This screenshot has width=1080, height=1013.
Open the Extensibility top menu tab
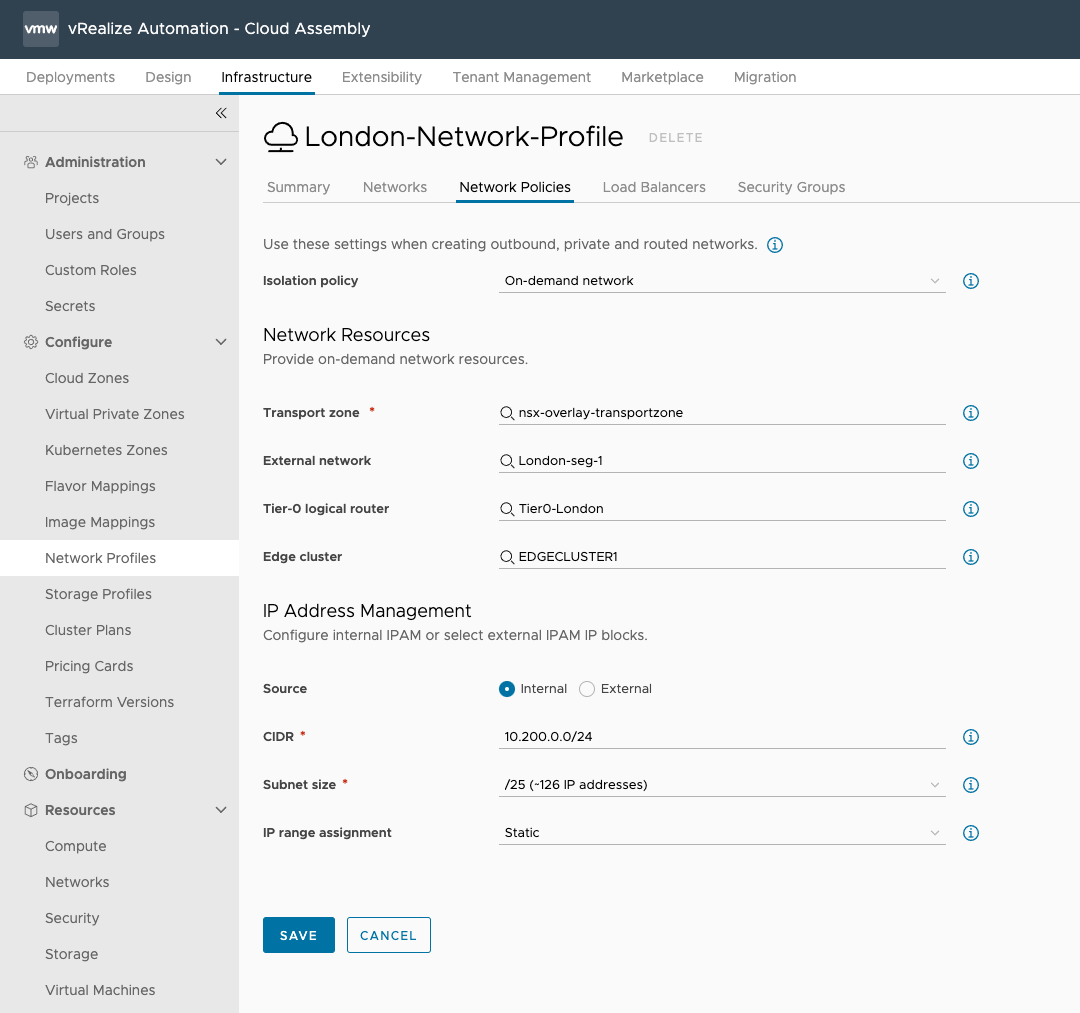(x=381, y=77)
